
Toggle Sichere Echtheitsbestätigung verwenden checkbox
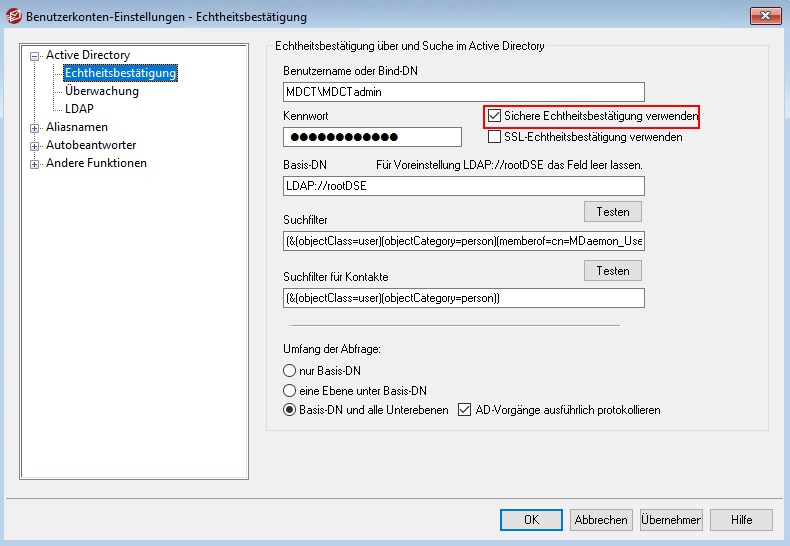[495, 117]
